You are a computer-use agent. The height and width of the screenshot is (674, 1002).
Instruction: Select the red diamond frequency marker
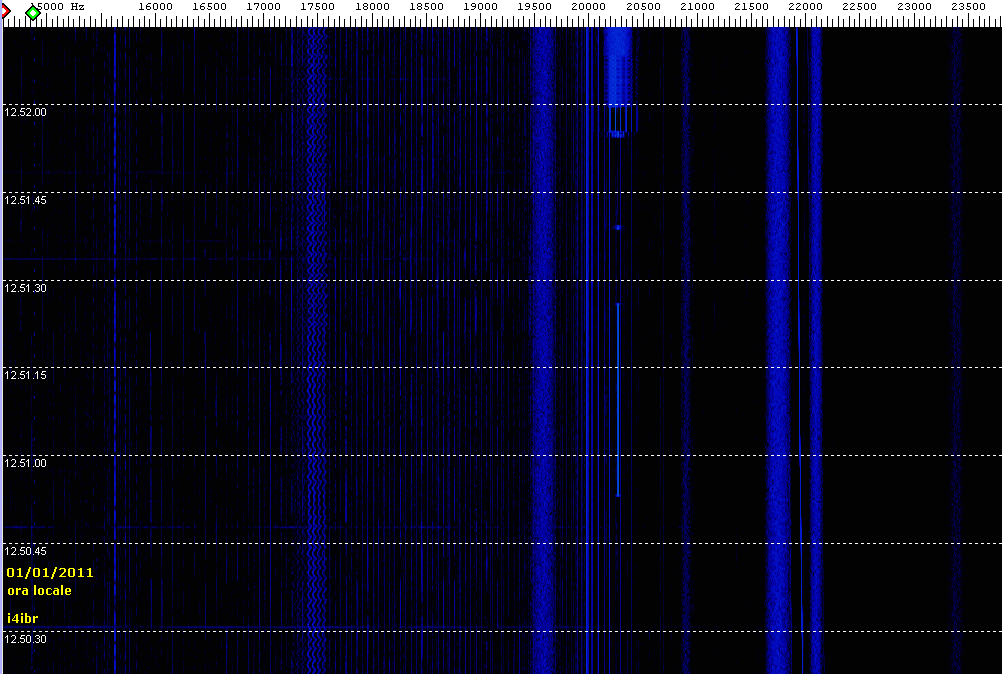[x=5, y=11]
